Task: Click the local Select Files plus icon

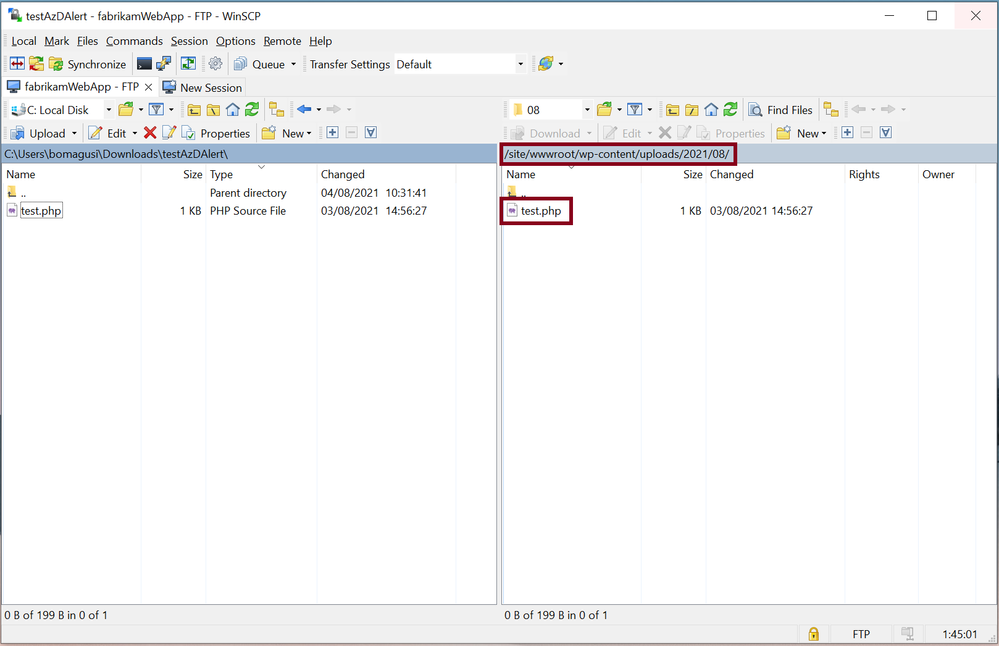Action: pos(333,133)
